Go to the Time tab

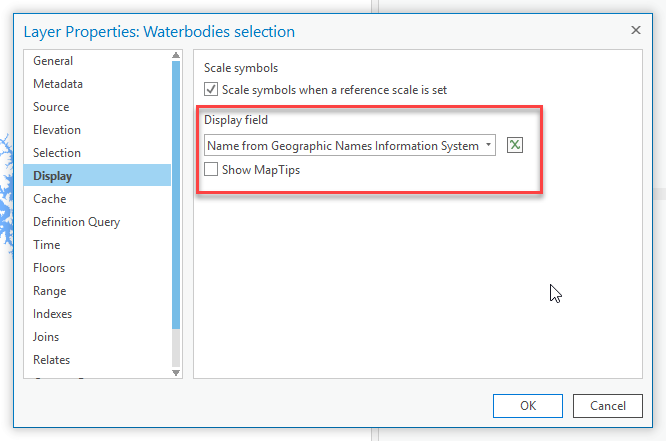tap(46, 245)
